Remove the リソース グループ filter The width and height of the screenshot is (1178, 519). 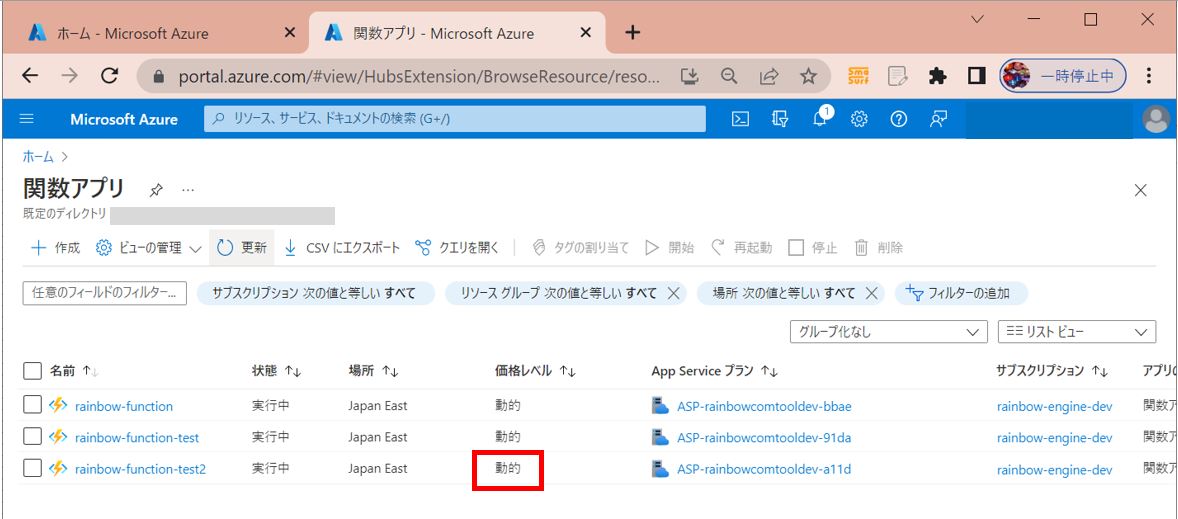coord(673,293)
